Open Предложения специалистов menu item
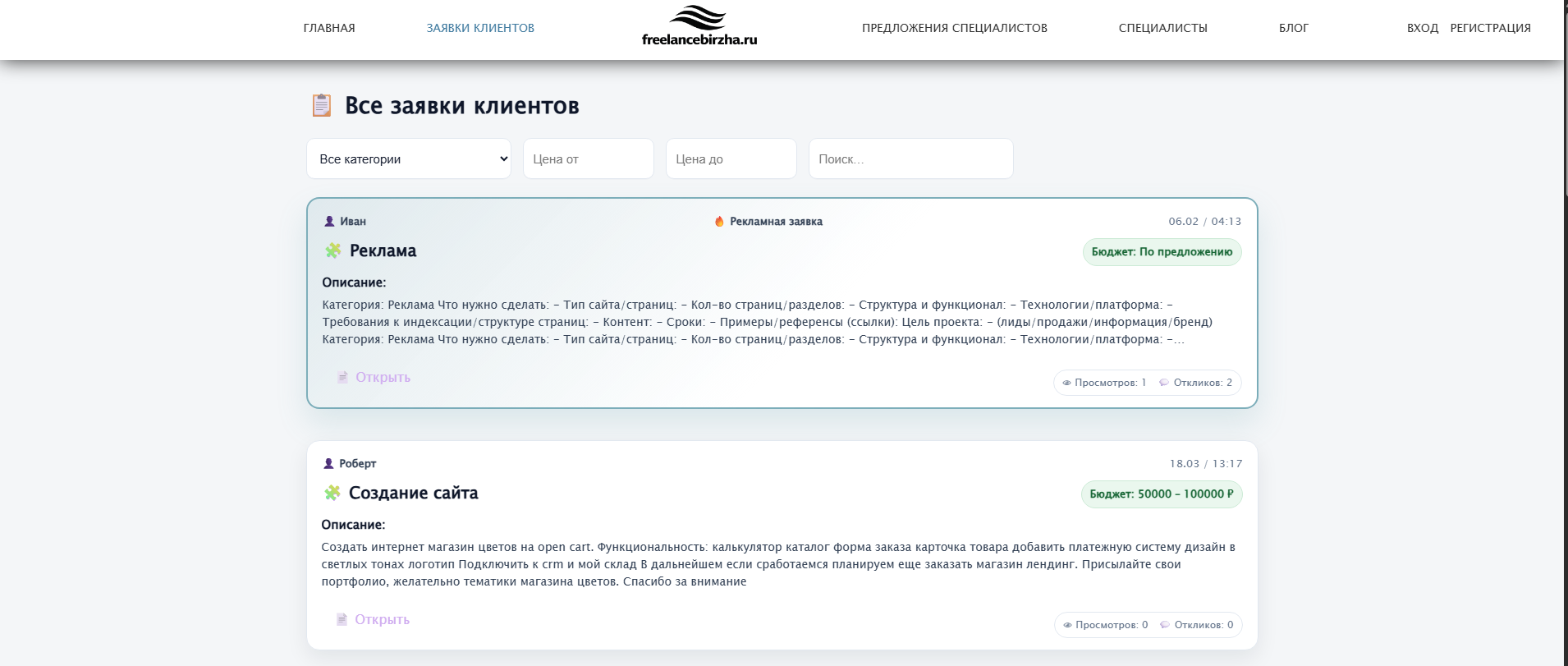The width and height of the screenshot is (1568, 666). pyautogui.click(x=954, y=28)
